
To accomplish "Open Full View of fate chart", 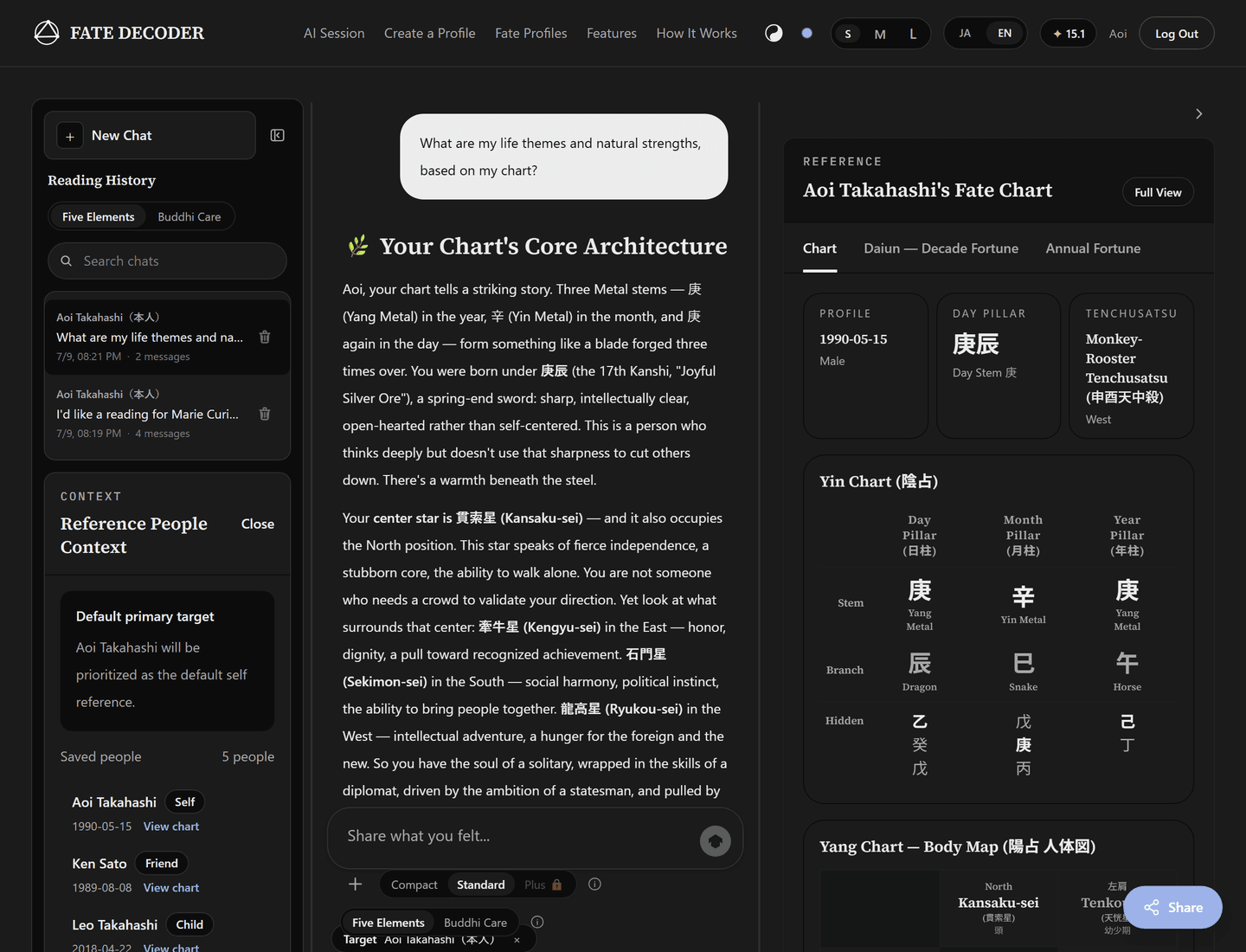I will click(x=1158, y=192).
